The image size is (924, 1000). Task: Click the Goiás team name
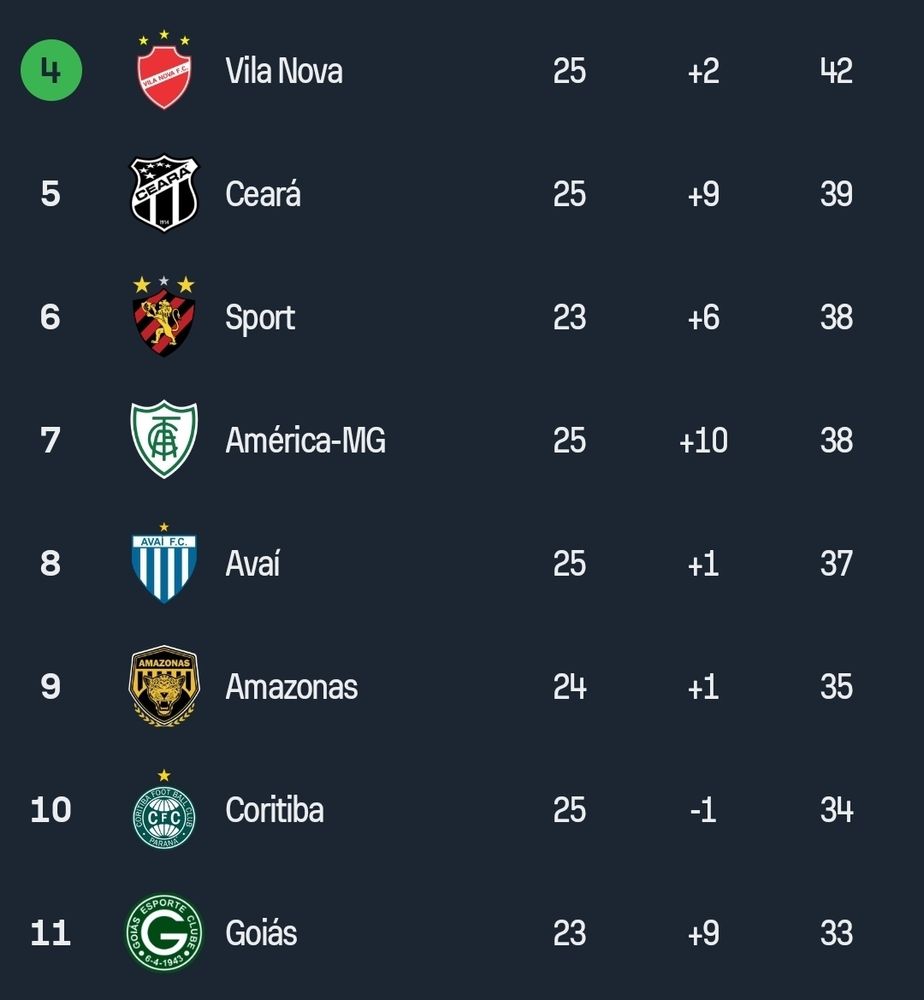click(261, 933)
